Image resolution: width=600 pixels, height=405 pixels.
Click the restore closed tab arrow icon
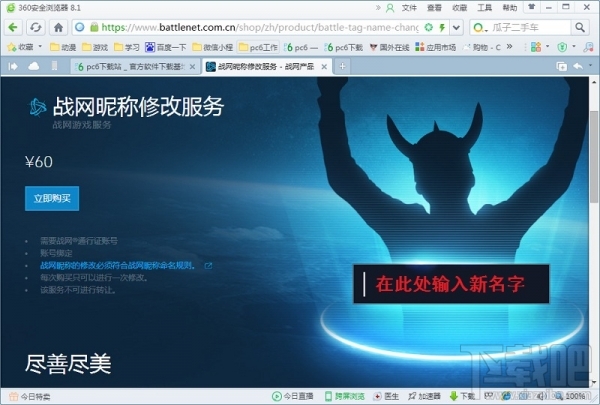[x=578, y=66]
